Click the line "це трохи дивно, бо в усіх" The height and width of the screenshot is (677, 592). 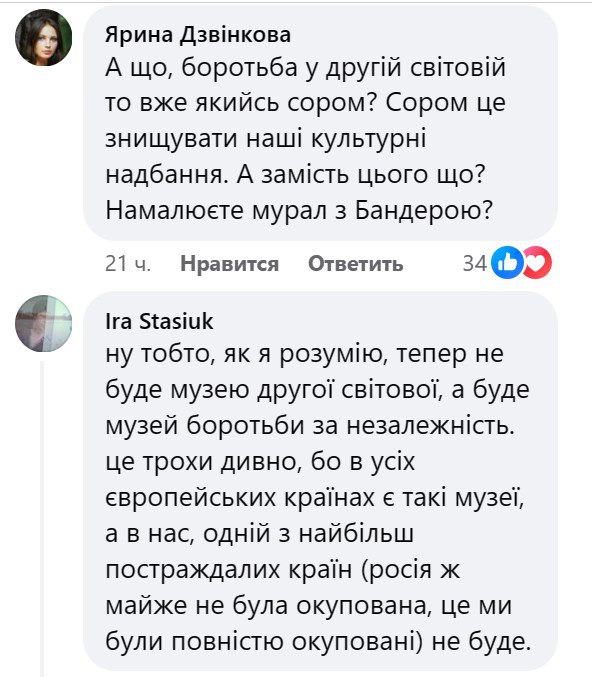[x=260, y=462]
